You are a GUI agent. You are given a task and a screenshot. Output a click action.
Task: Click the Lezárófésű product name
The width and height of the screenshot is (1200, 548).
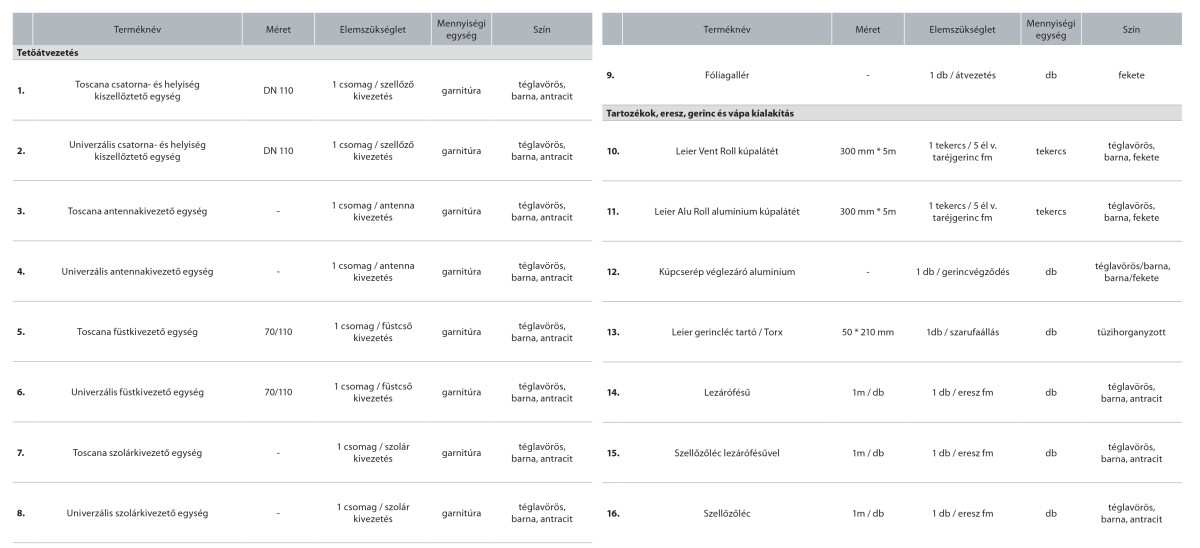727,392
